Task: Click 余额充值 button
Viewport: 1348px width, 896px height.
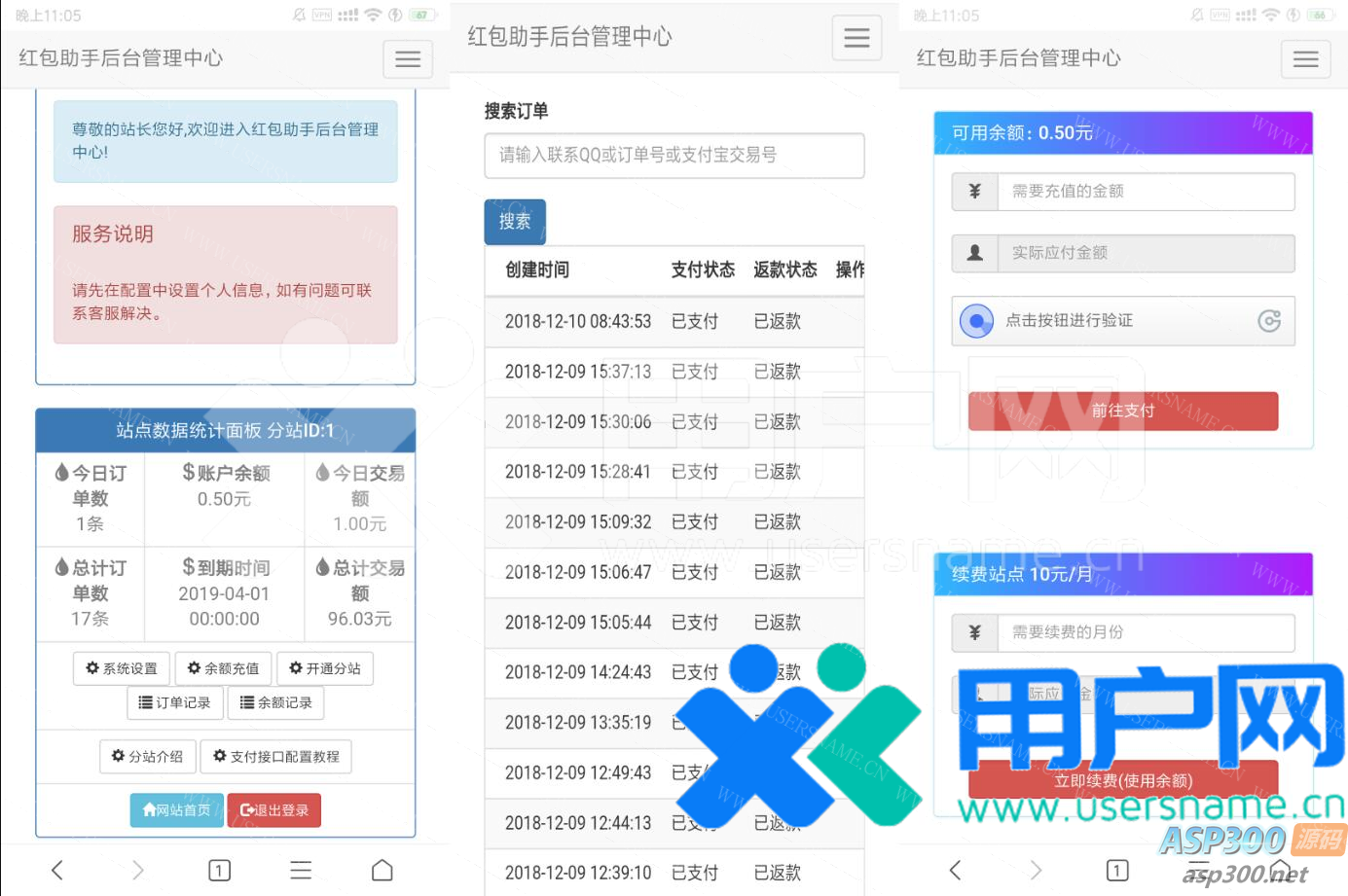Action: [224, 668]
